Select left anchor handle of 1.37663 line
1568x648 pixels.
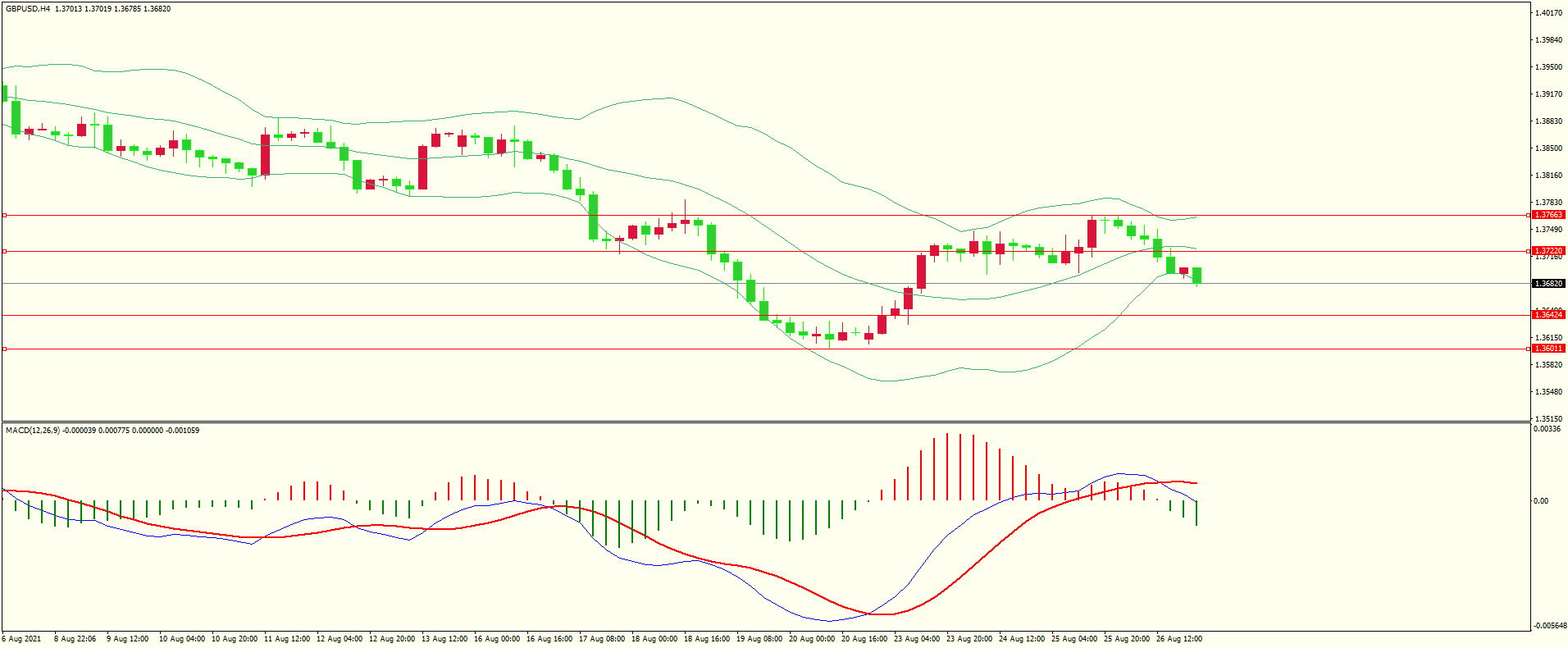(4, 215)
